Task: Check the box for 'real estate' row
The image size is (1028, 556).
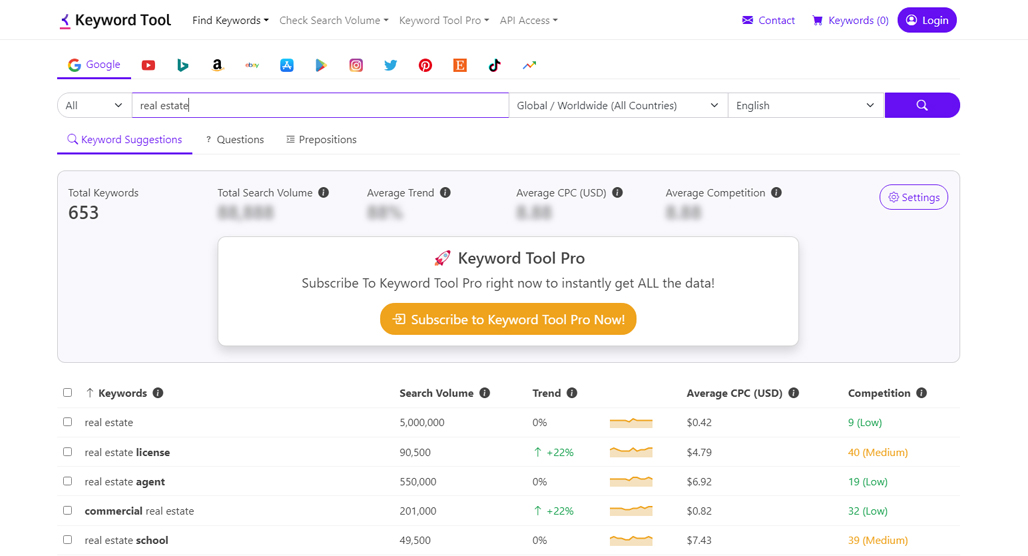Action: [x=68, y=422]
